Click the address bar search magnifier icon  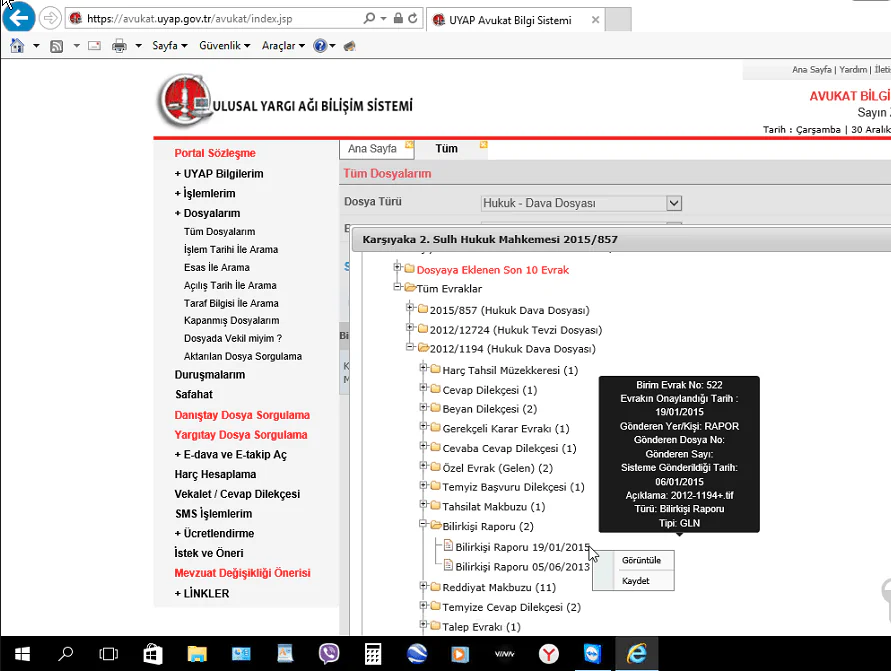coord(369,18)
